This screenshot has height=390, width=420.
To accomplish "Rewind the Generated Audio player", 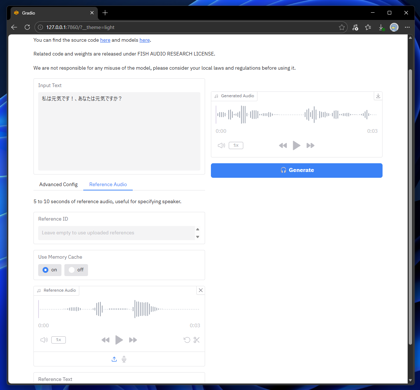I will tap(283, 145).
